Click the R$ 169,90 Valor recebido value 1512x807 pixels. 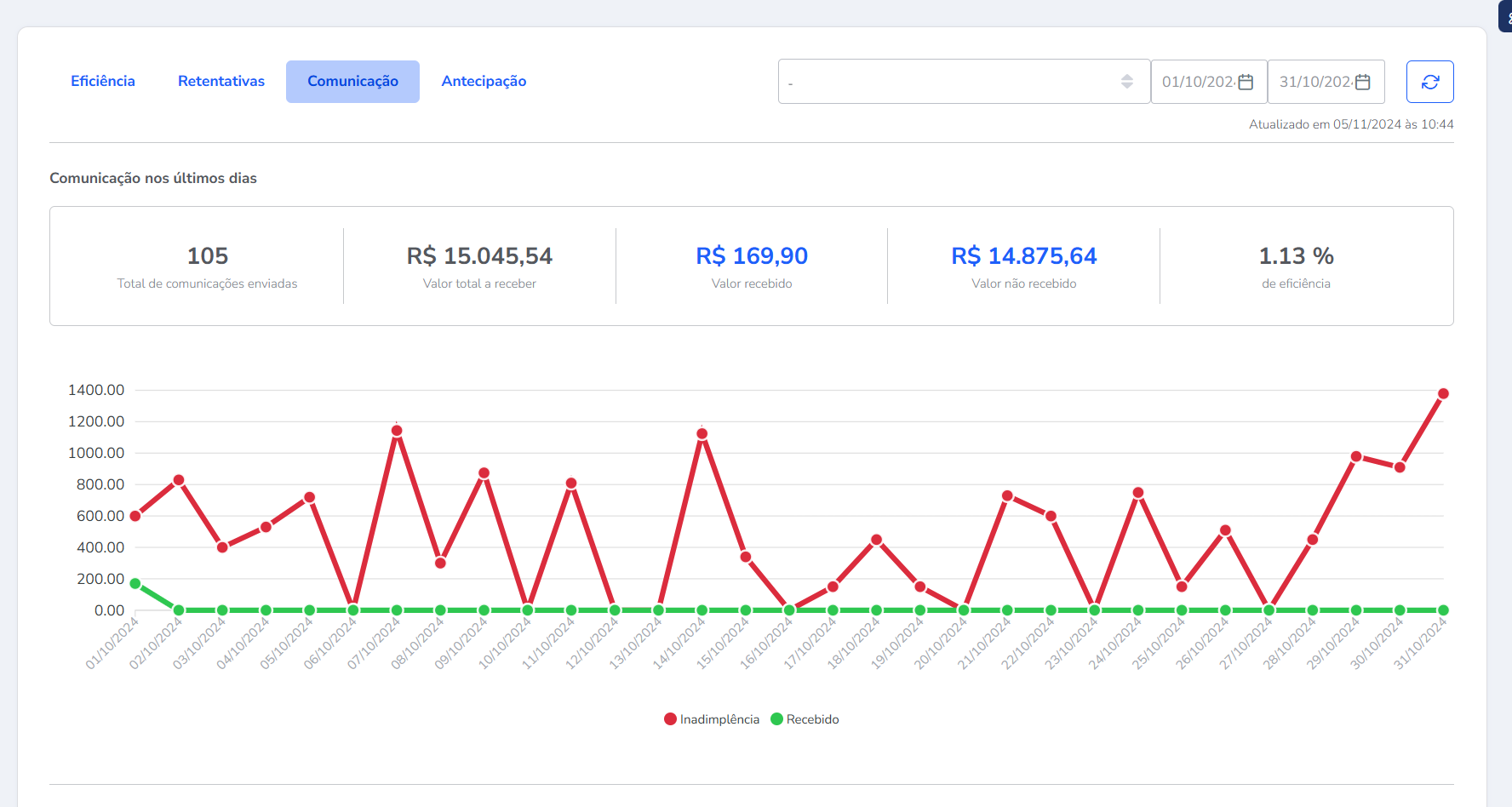[x=752, y=256]
